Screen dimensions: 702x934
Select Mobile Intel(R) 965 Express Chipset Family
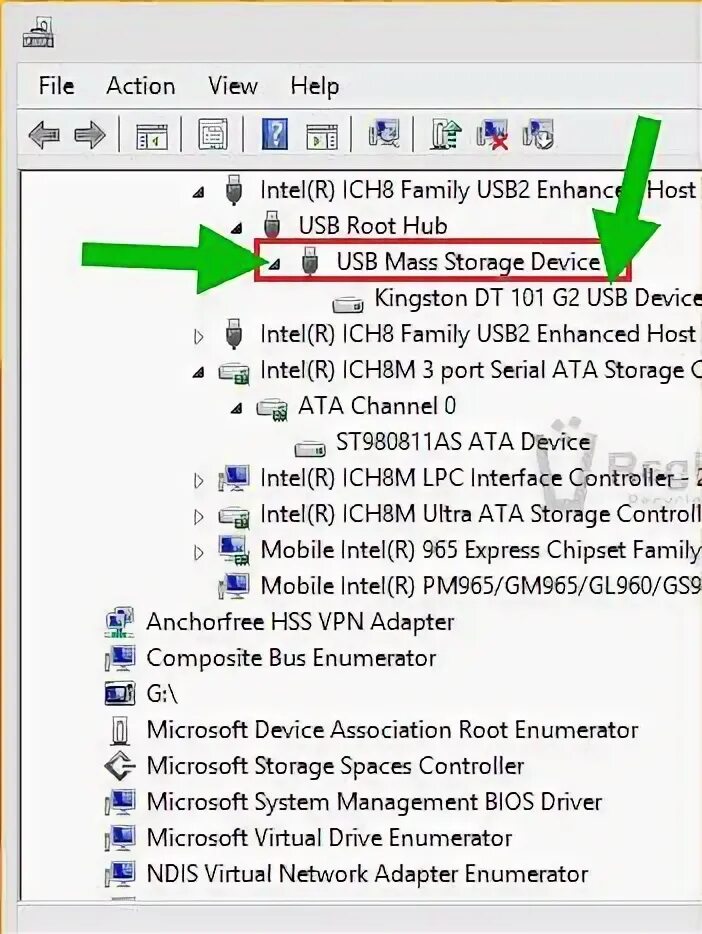click(481, 550)
